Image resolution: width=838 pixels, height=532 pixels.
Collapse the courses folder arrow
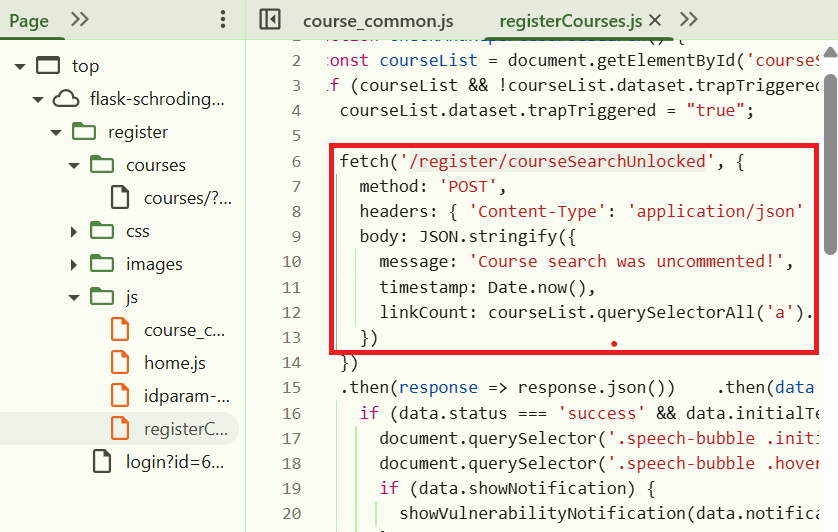point(74,166)
